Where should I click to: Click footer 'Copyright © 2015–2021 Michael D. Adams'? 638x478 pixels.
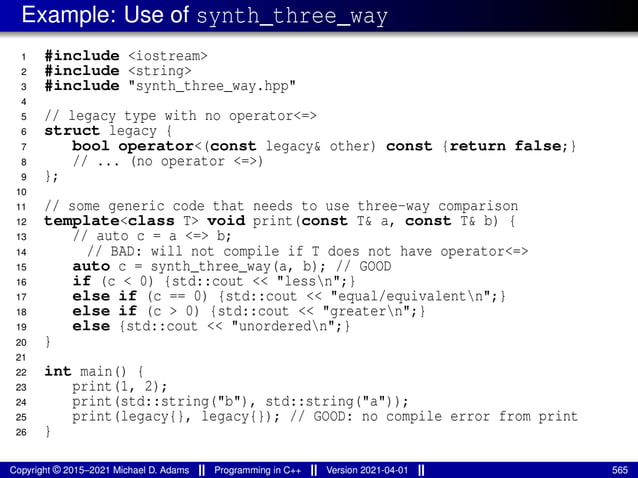pyautogui.click(x=99, y=470)
